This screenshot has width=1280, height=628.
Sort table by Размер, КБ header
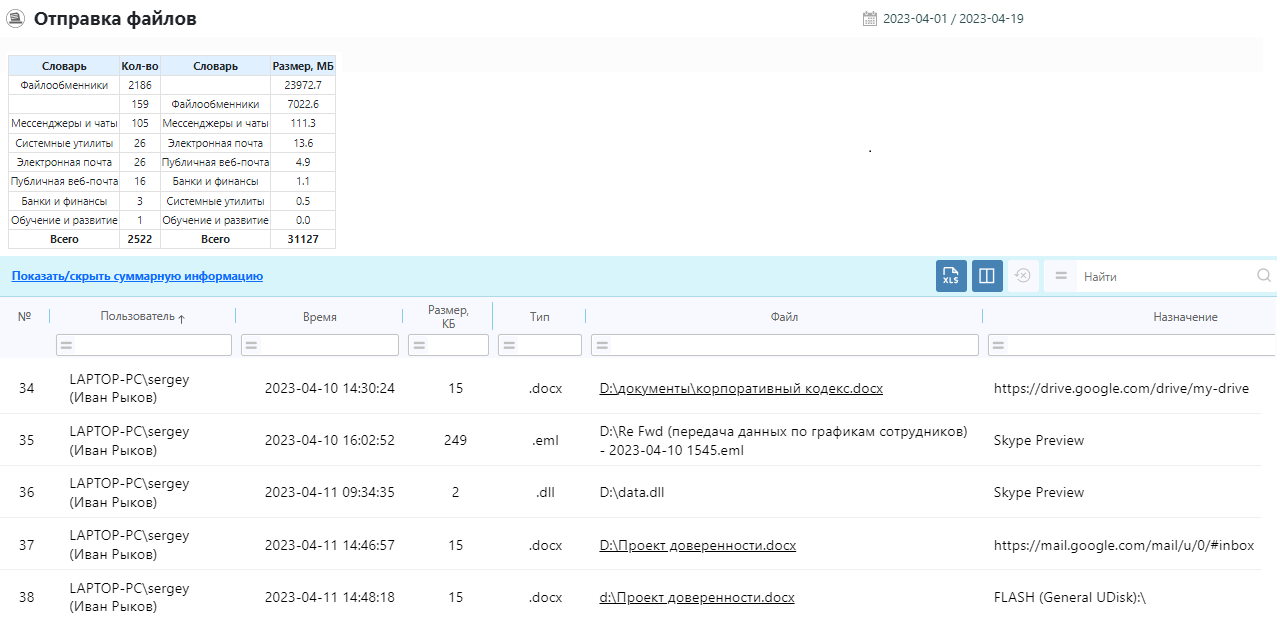448,316
